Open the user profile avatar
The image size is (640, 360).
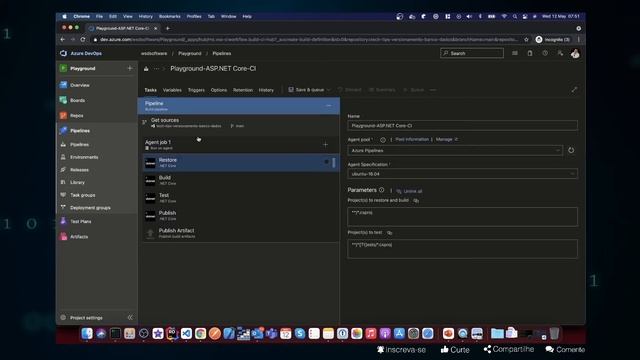575,53
